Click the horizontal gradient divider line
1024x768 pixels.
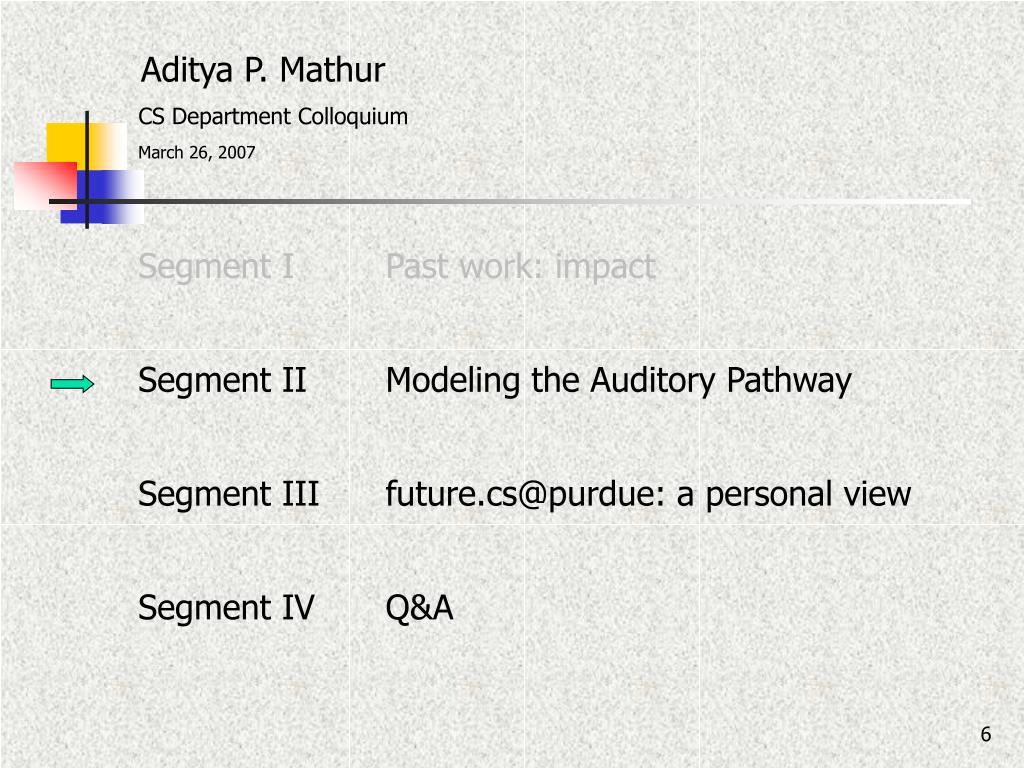tap(509, 202)
